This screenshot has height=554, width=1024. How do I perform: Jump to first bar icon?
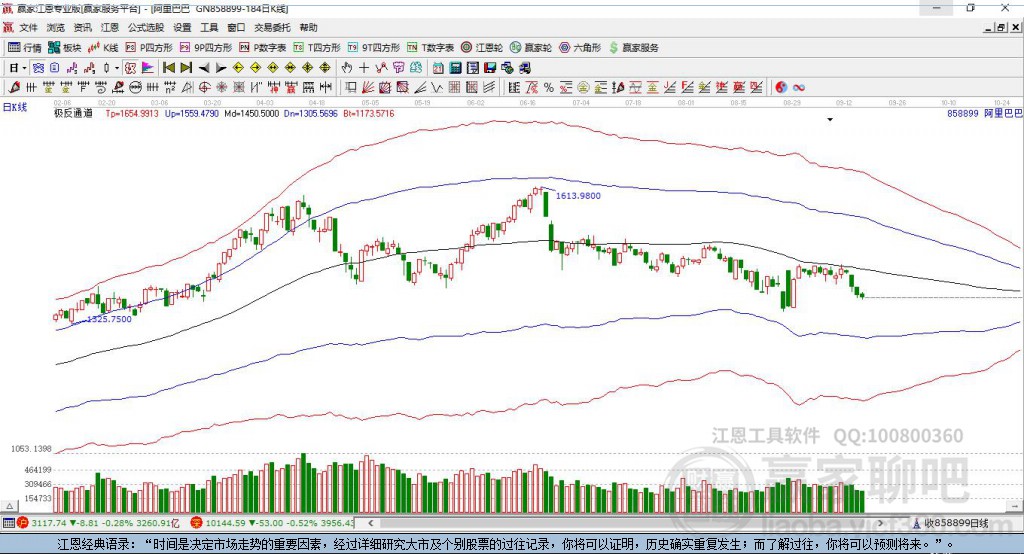point(168,67)
